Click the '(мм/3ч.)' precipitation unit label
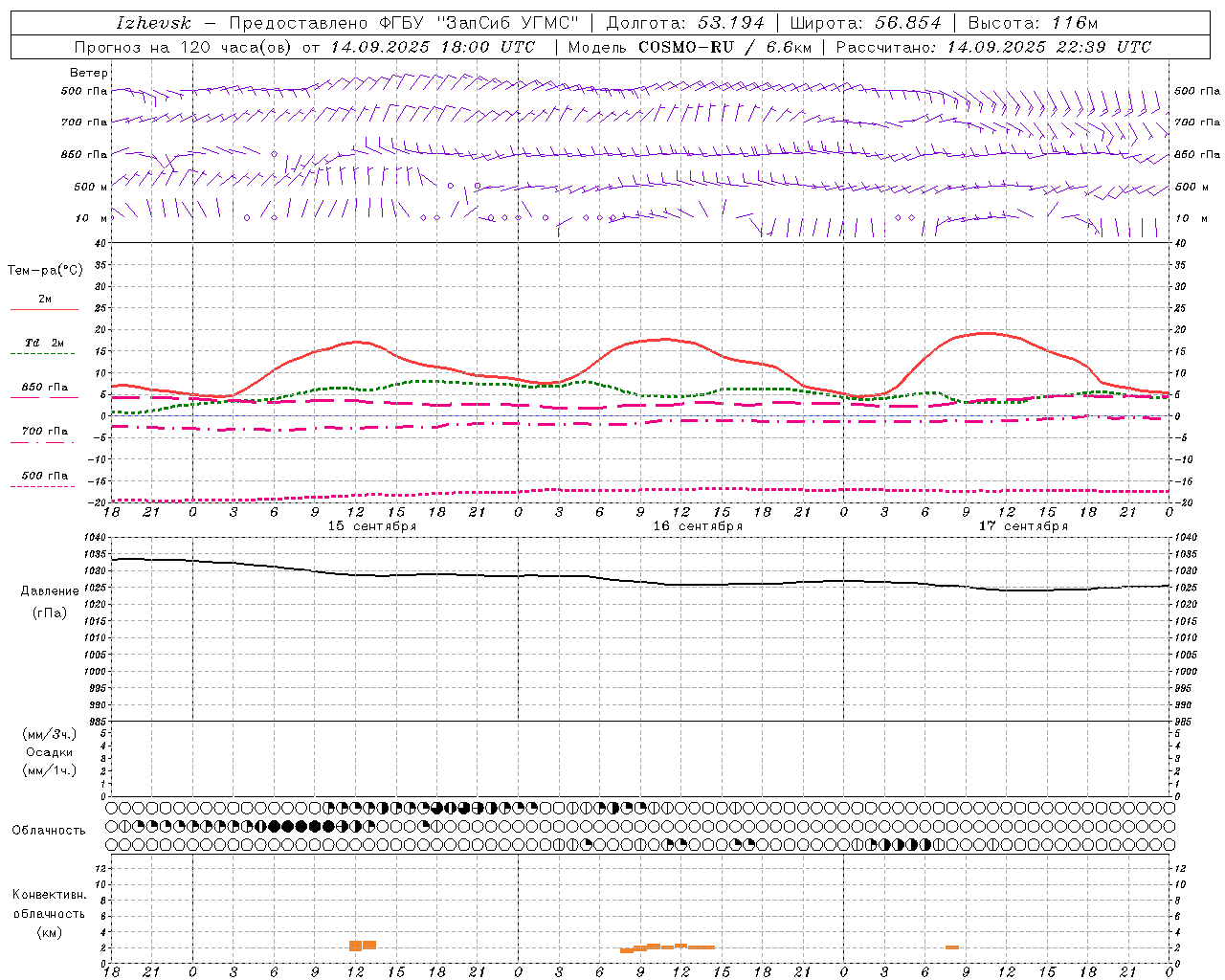The width and height of the screenshot is (1225, 980). pos(49,734)
